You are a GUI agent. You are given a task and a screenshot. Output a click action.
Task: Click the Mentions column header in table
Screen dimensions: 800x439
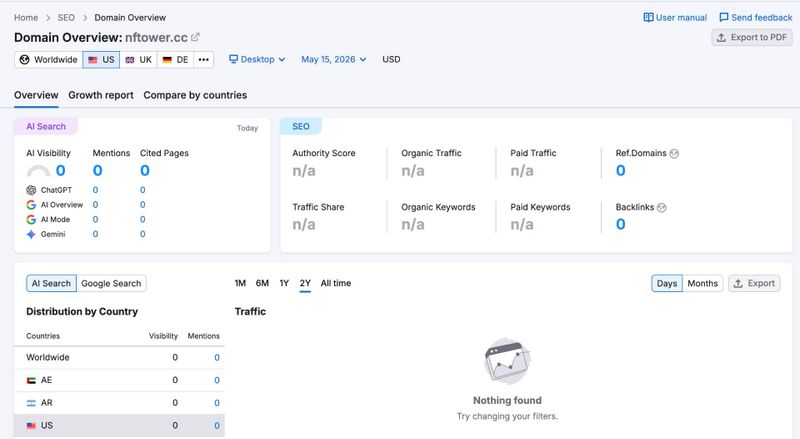pos(204,336)
